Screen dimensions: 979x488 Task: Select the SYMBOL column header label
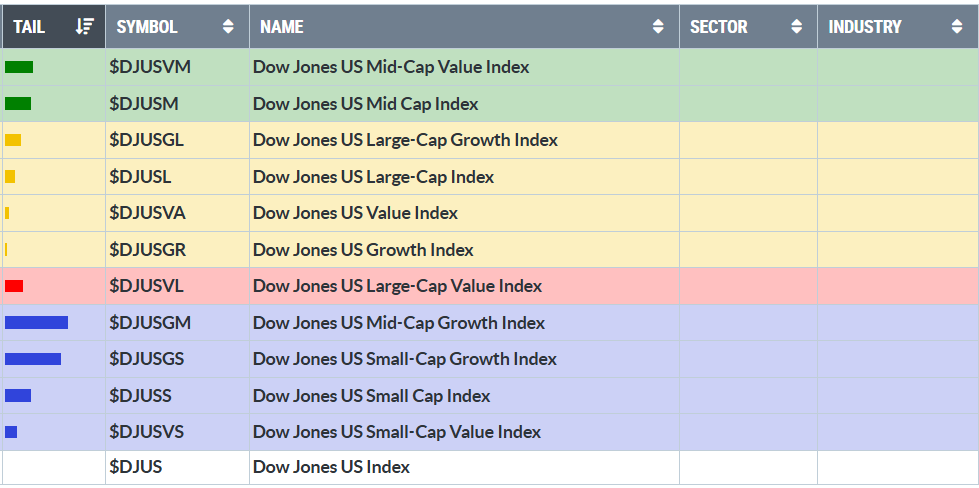tap(147, 27)
